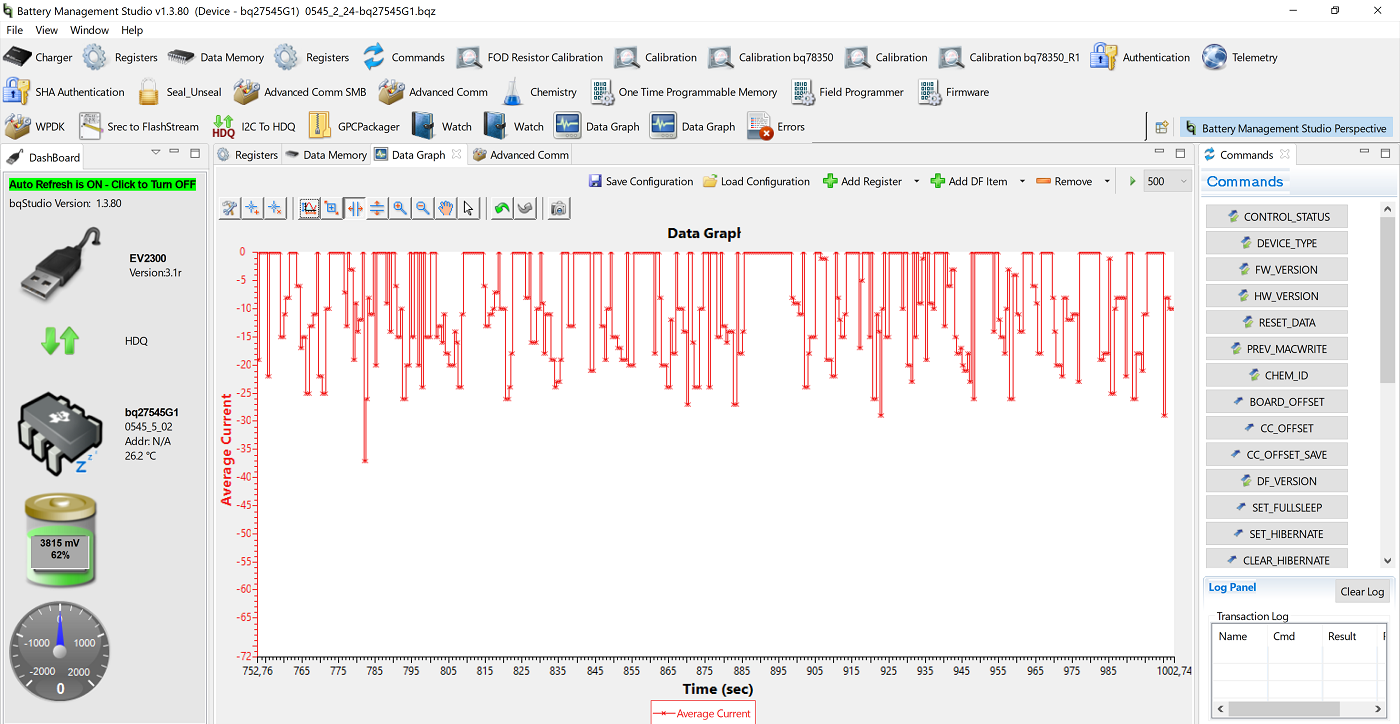
Task: Click the add annotation graph icon
Action: click(253, 208)
